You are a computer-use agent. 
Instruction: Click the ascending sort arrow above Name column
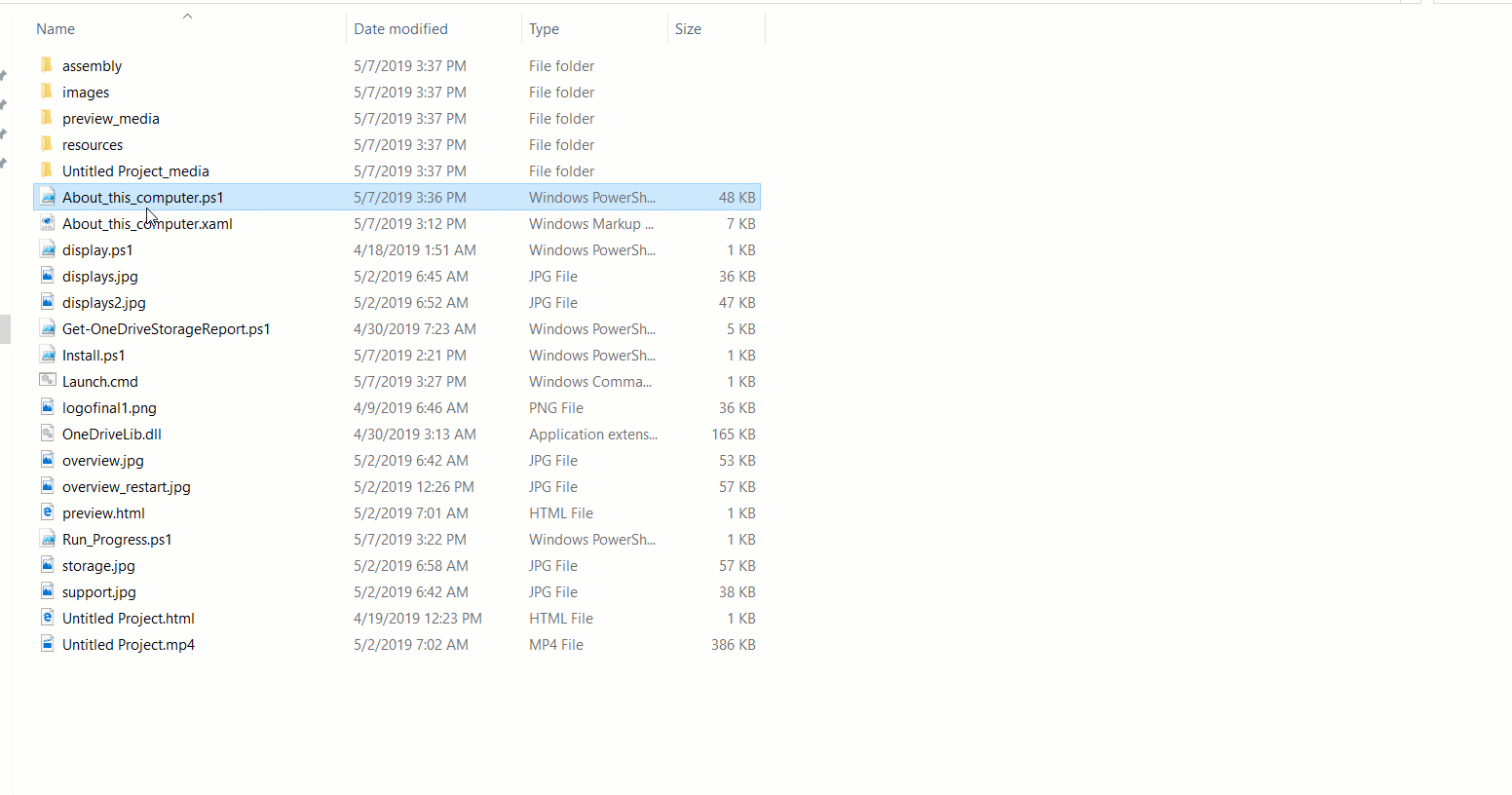coord(186,16)
